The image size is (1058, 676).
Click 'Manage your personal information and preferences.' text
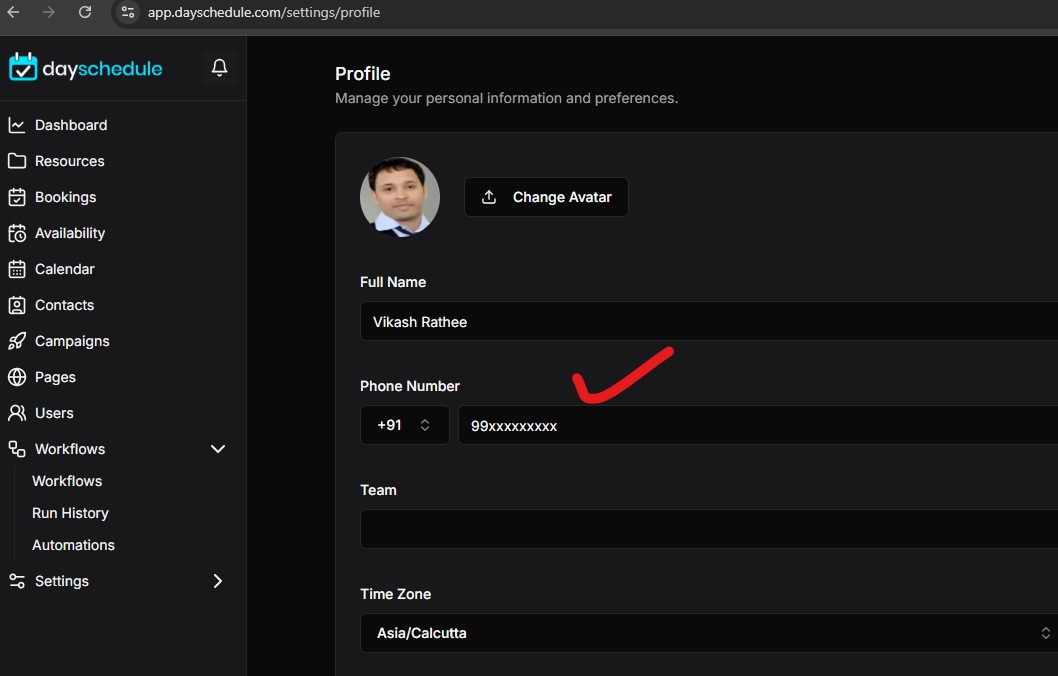click(507, 98)
